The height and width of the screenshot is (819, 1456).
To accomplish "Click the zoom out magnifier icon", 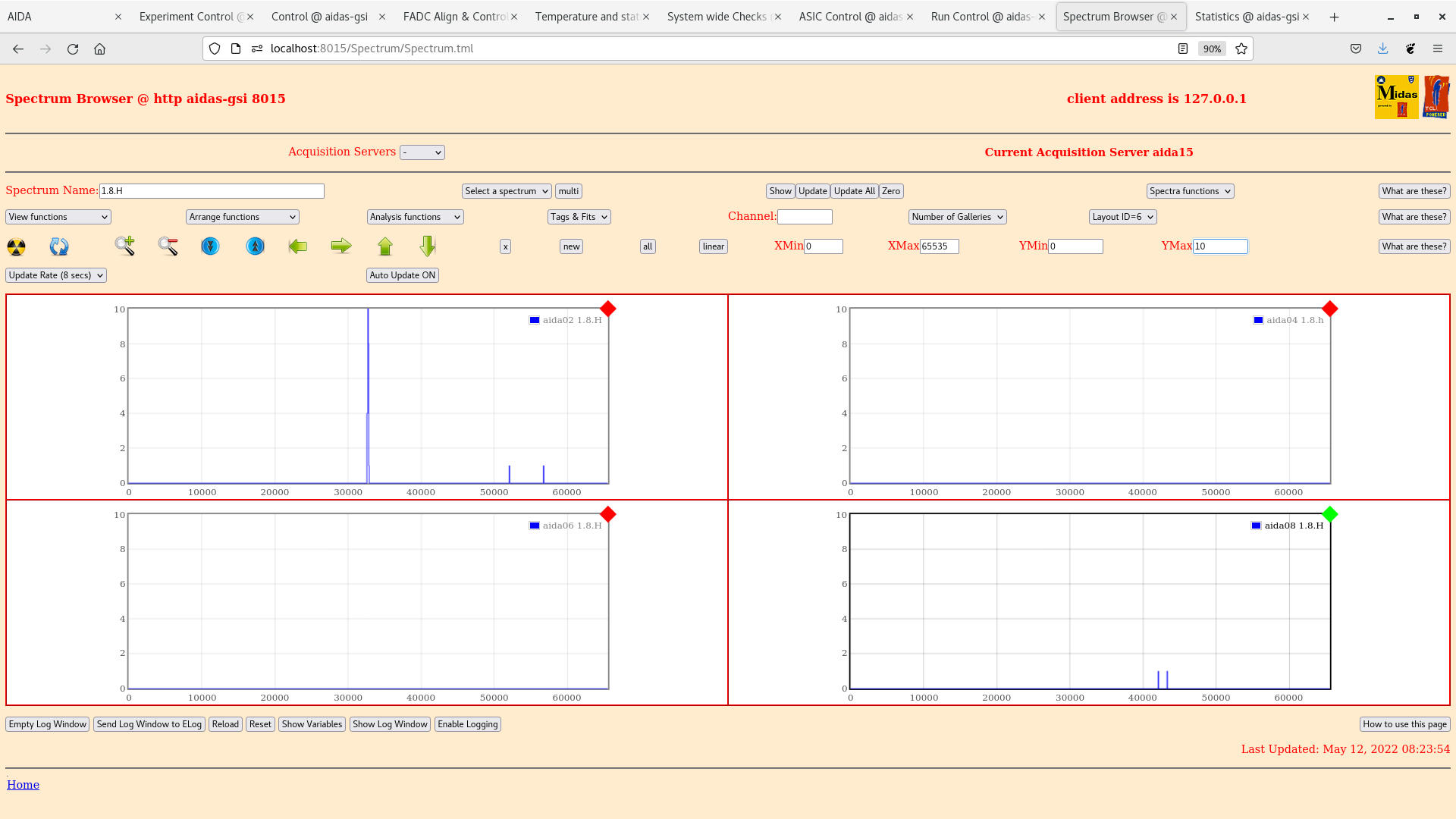I will (x=168, y=246).
